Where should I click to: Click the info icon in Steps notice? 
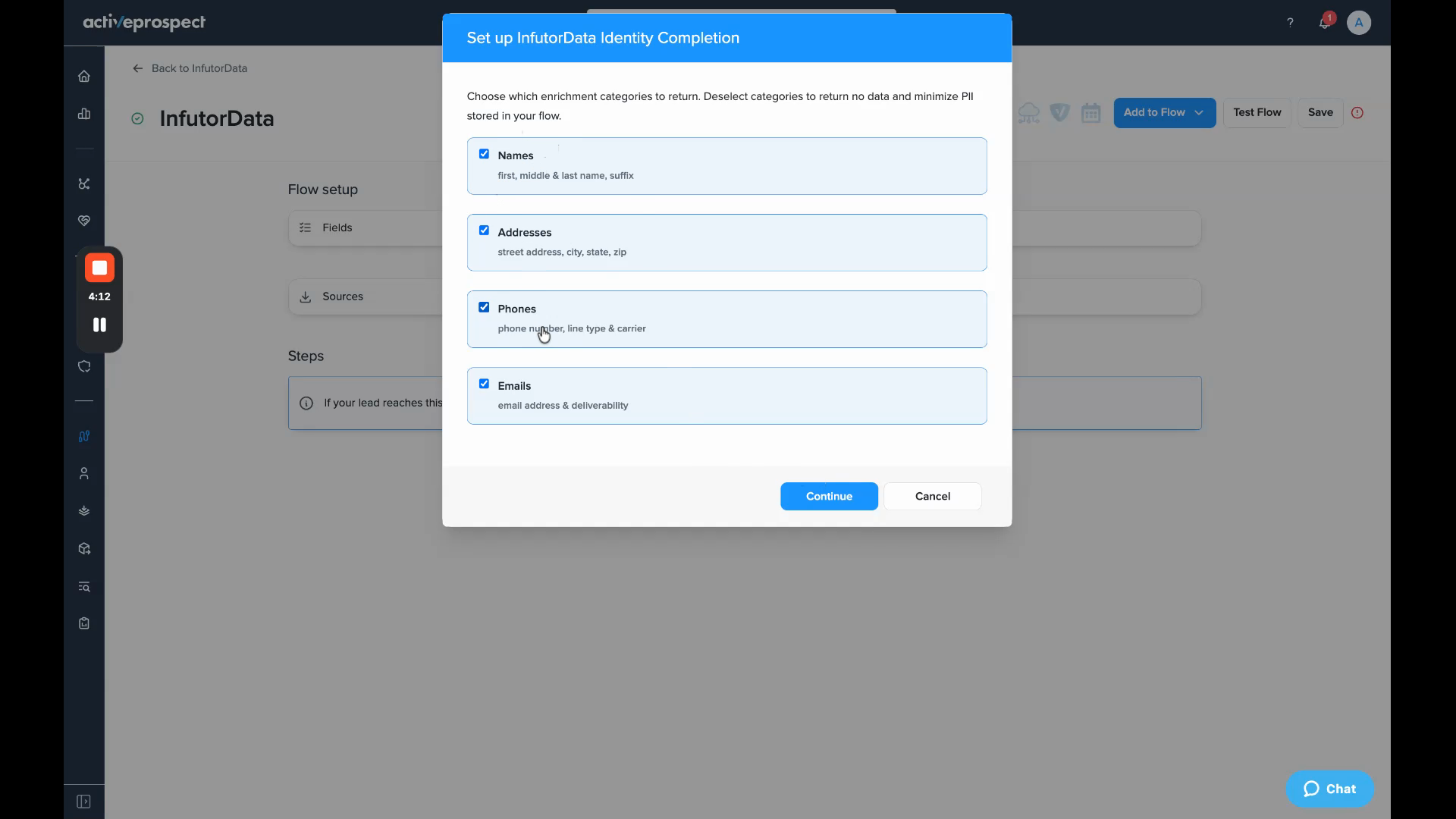[x=306, y=403]
